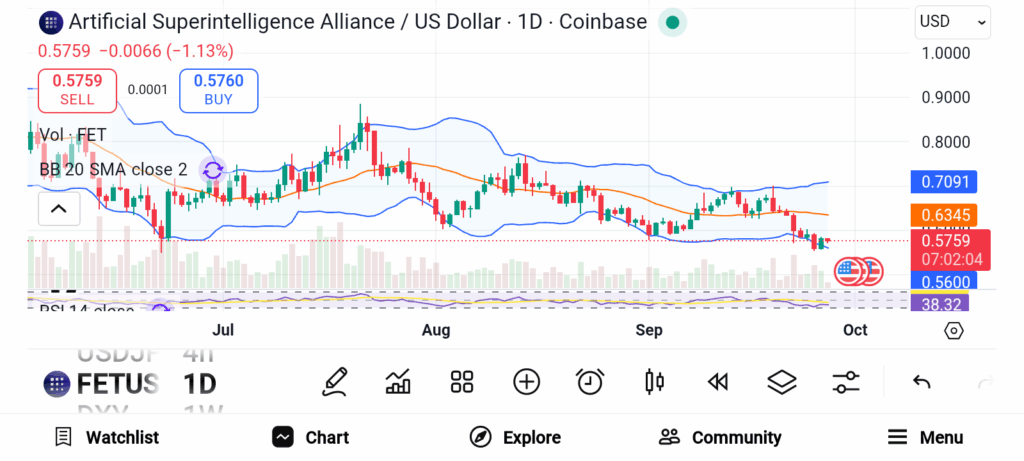
Task: Open the USD currency dropdown
Action: 953,21
